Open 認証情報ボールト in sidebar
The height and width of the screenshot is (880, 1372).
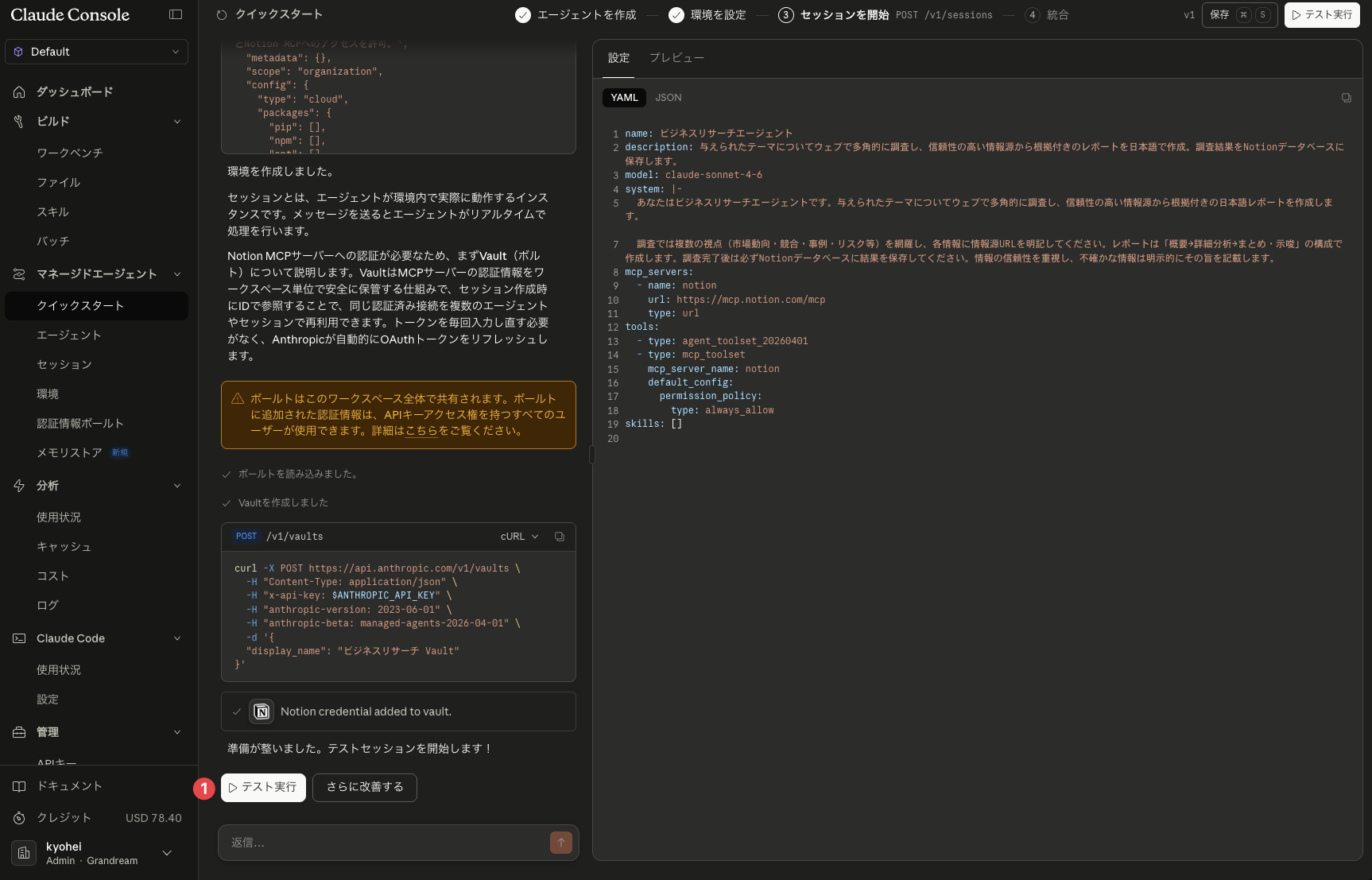pos(79,424)
